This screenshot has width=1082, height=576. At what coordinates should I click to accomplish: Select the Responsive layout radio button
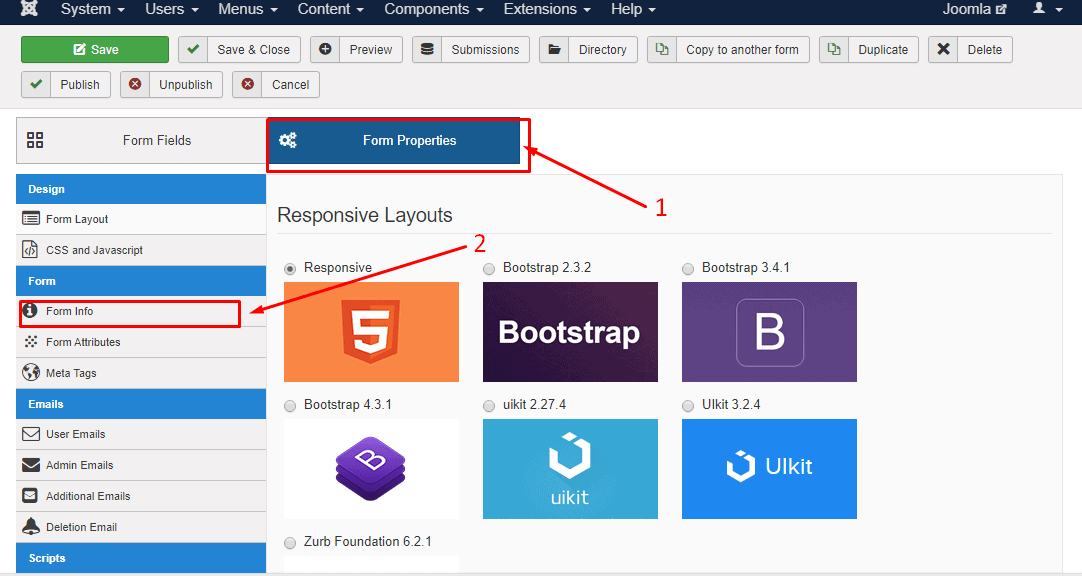click(291, 269)
